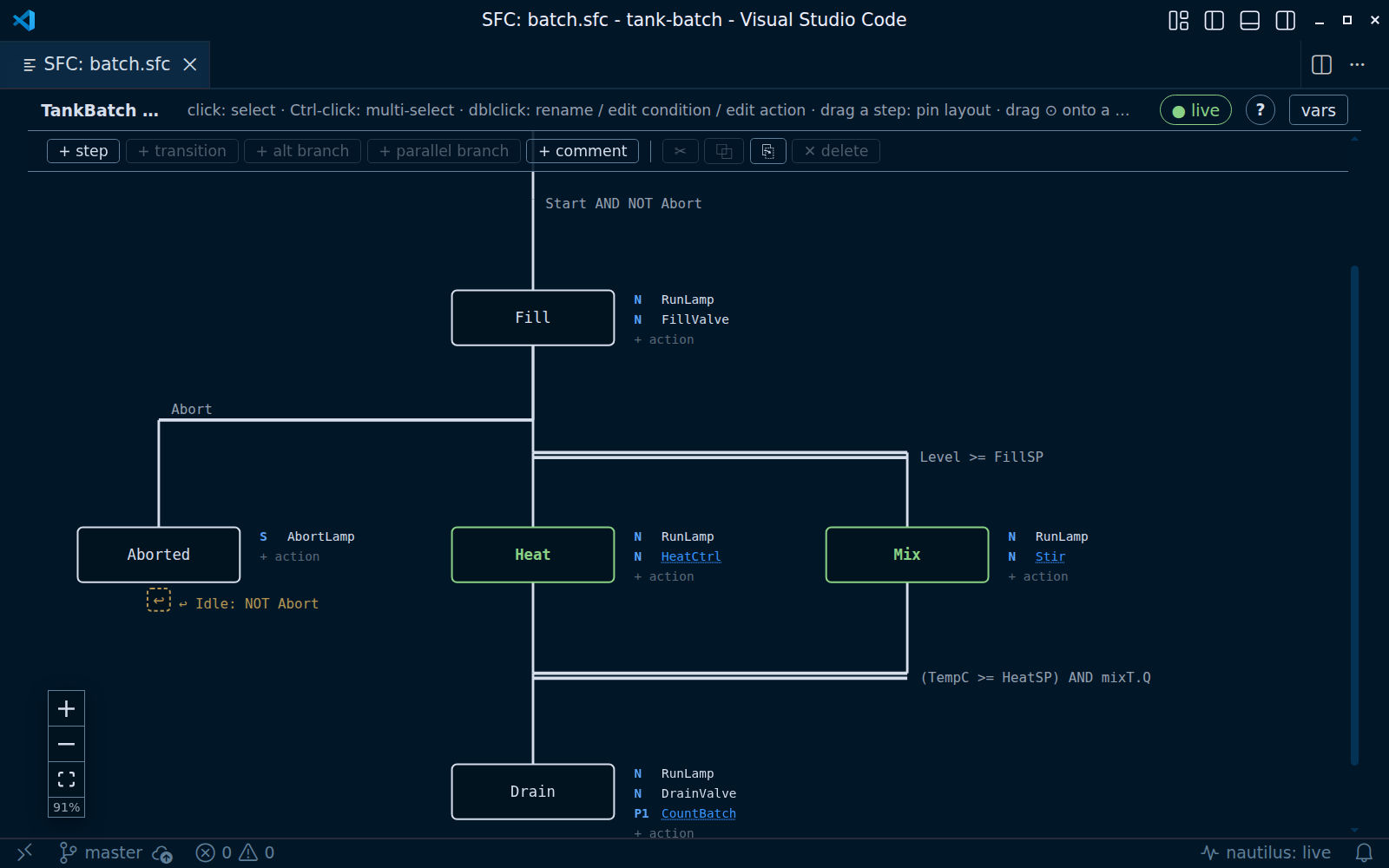Viewport: 1389px width, 868px height.
Task: Split the editor right
Action: 1322,64
